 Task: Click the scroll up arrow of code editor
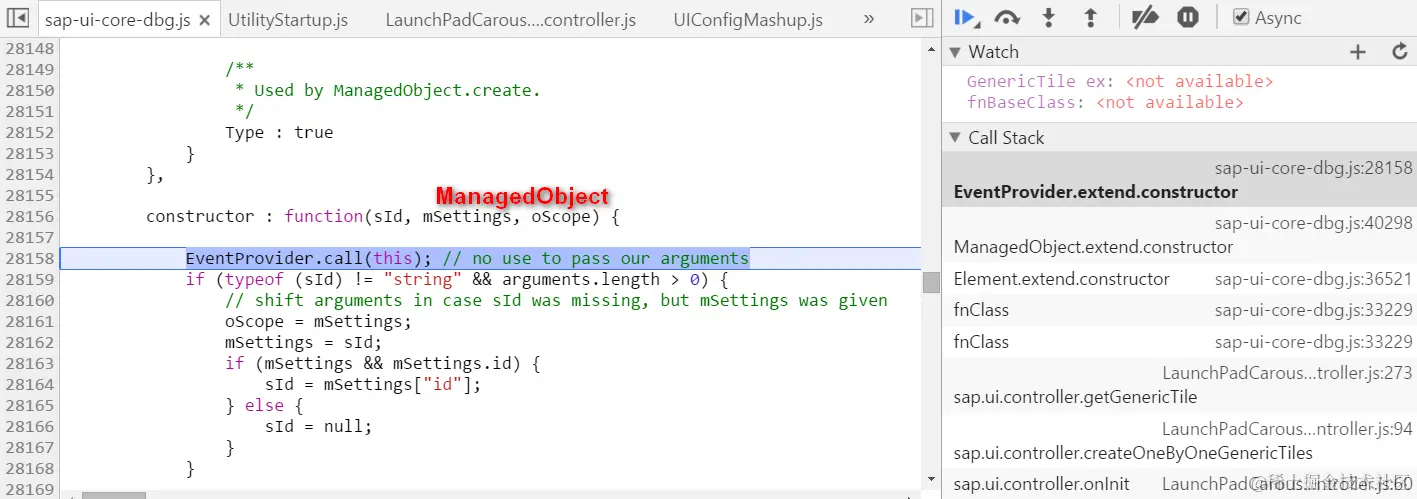(931, 48)
